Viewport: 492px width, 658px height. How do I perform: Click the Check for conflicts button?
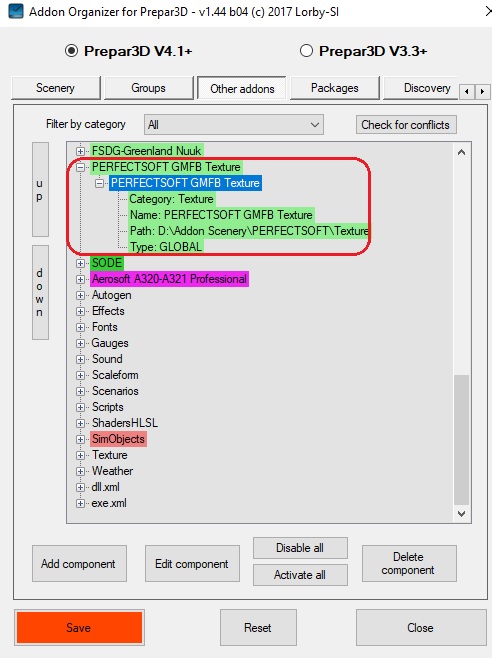click(406, 125)
